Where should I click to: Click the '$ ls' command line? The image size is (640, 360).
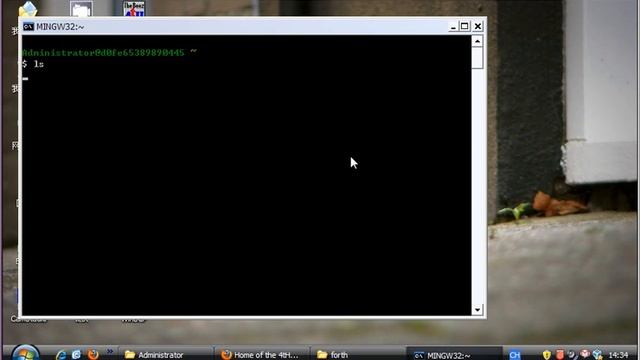coord(33,64)
